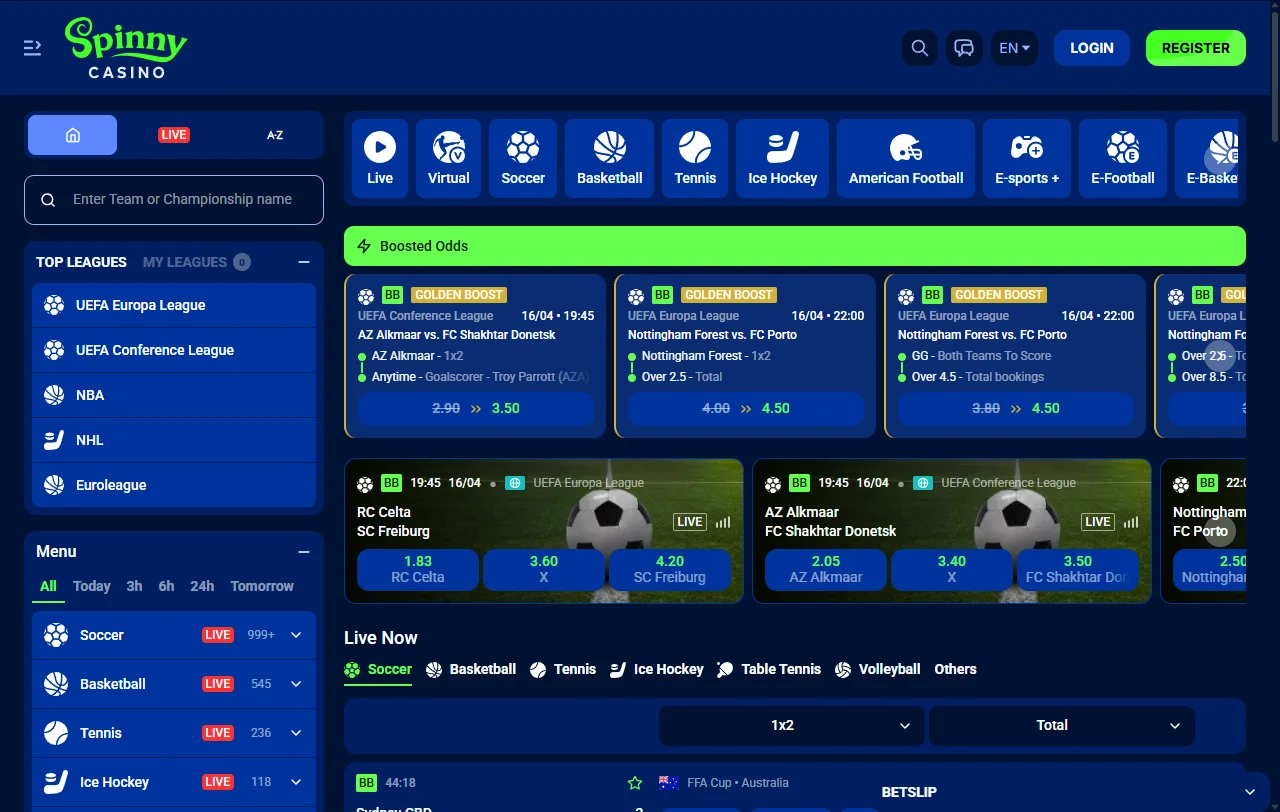This screenshot has height=812, width=1280.
Task: Expand the Ice Hockey menu row chevron
Action: click(x=296, y=782)
